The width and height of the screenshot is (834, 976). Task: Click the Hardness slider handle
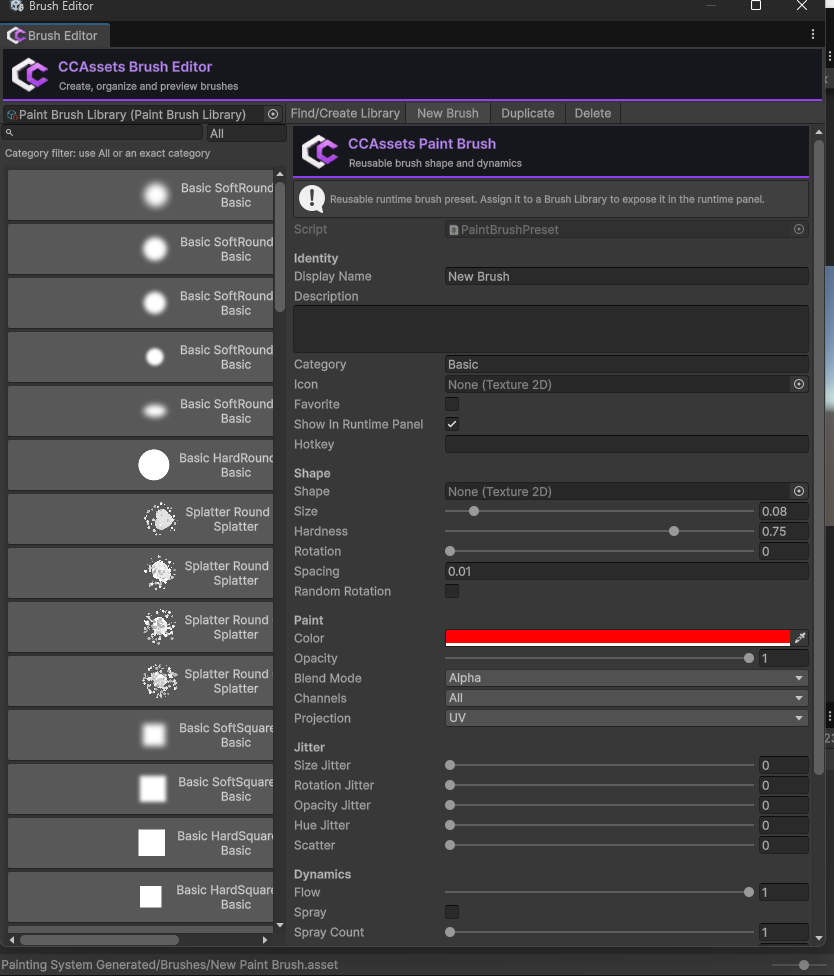point(673,531)
